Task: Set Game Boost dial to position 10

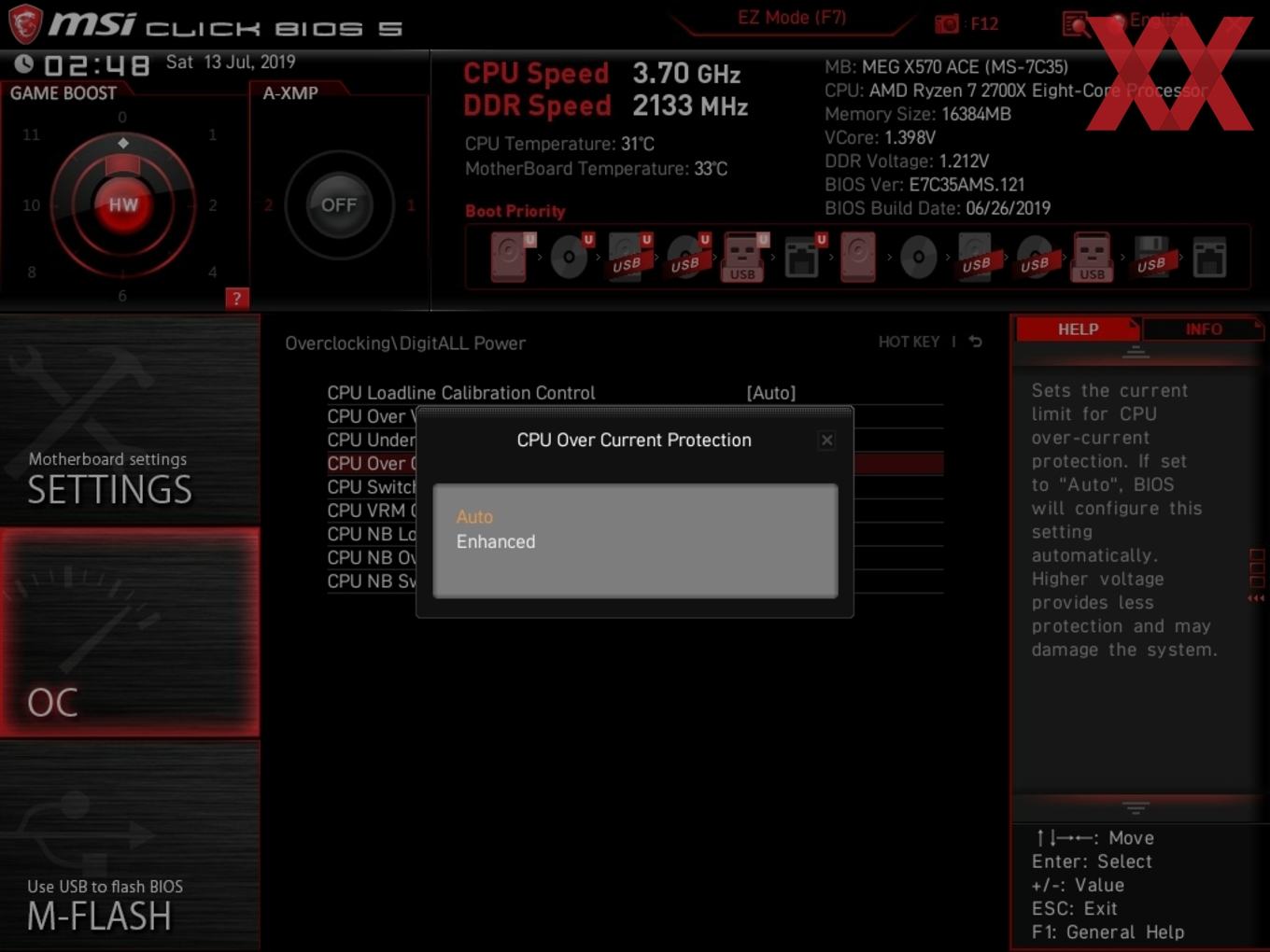Action: click(x=31, y=205)
